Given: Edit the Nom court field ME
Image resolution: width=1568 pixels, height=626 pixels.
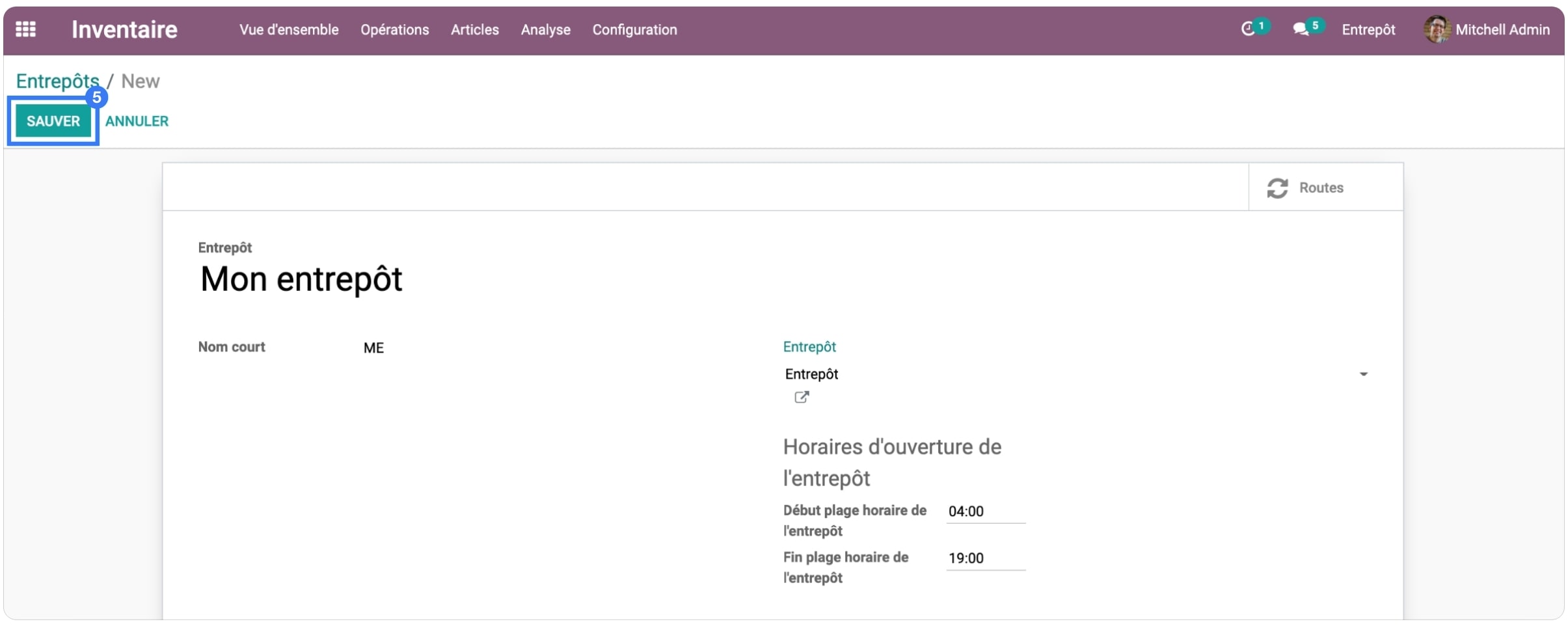Looking at the screenshot, I should tap(373, 348).
